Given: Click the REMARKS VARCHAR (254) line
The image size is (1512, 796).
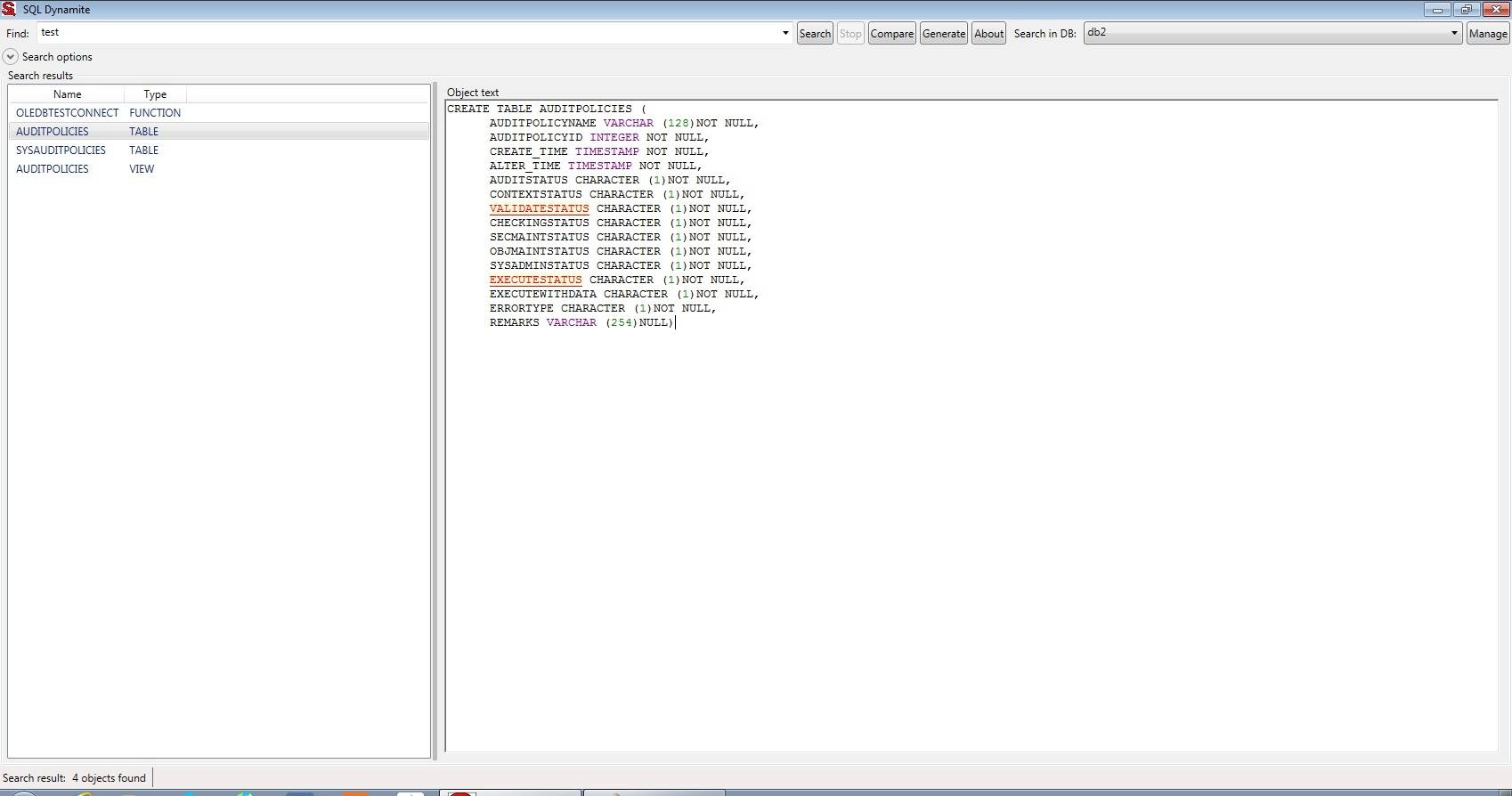Looking at the screenshot, I should coord(582,322).
